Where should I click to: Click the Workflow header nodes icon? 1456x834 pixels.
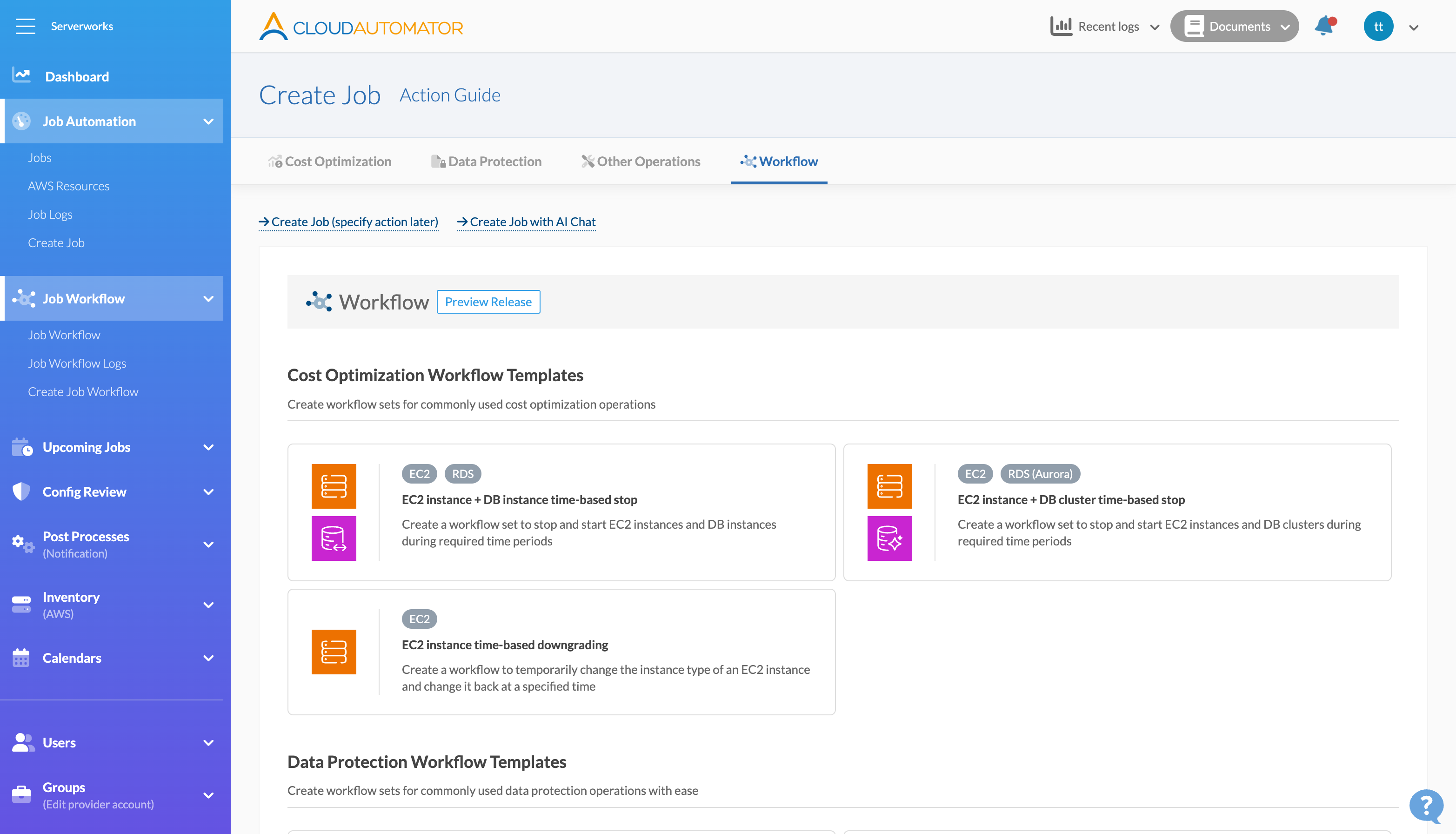click(319, 301)
